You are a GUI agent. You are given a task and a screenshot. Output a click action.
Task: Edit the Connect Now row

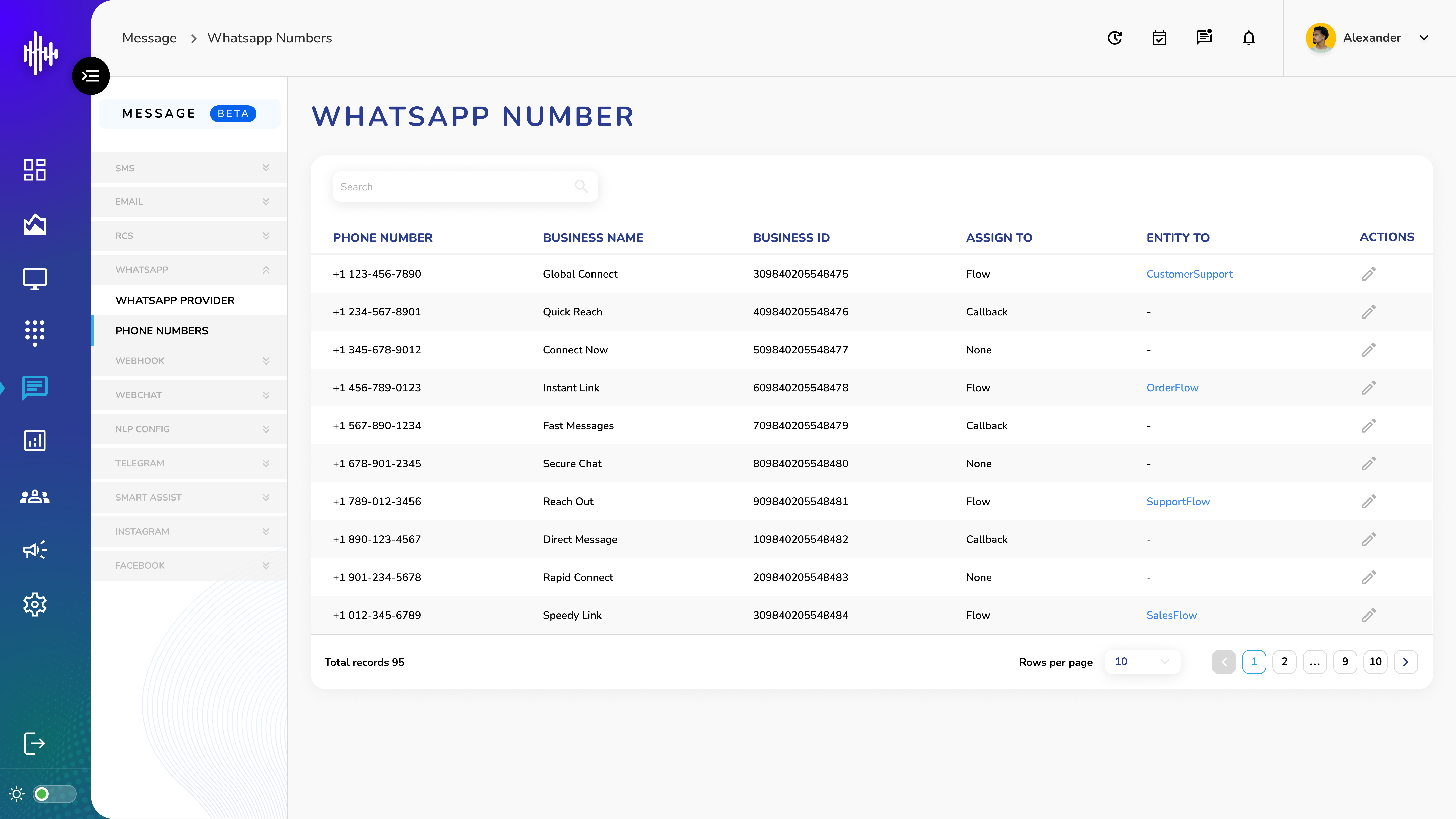coord(1368,350)
